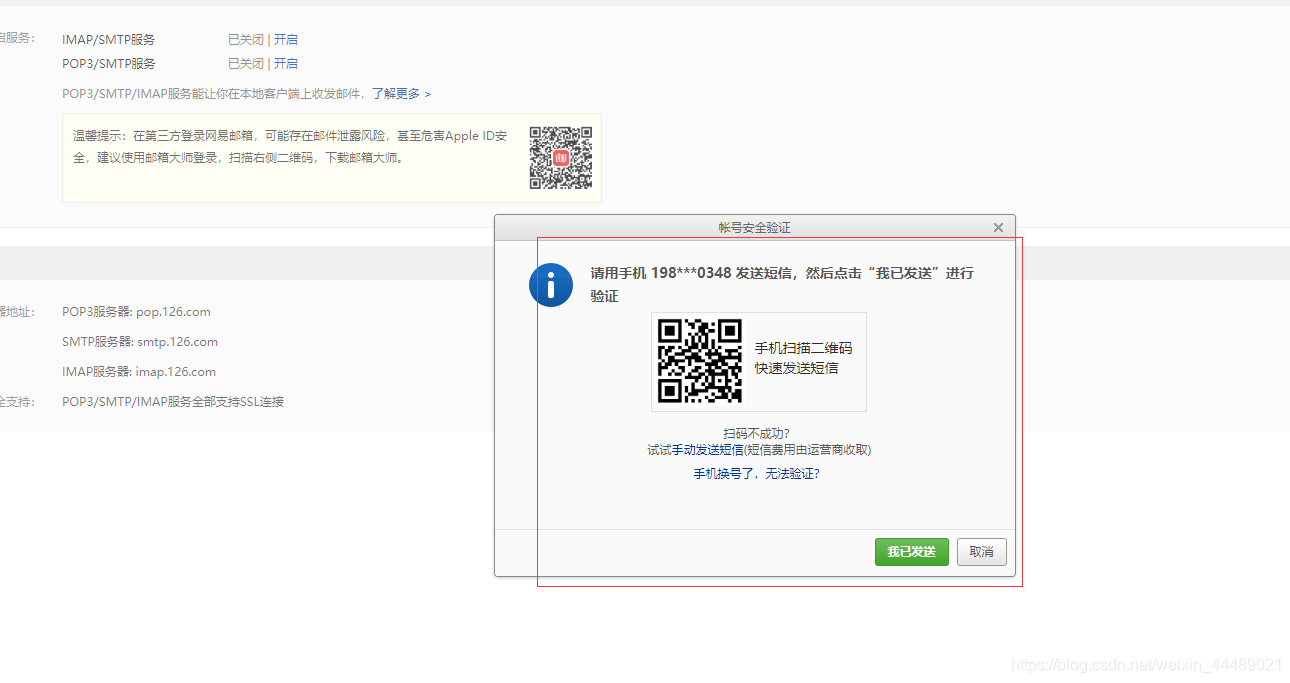Viewport: 1290px width, 683px height.
Task: Click the blue info icon in dialog
Action: click(551, 285)
